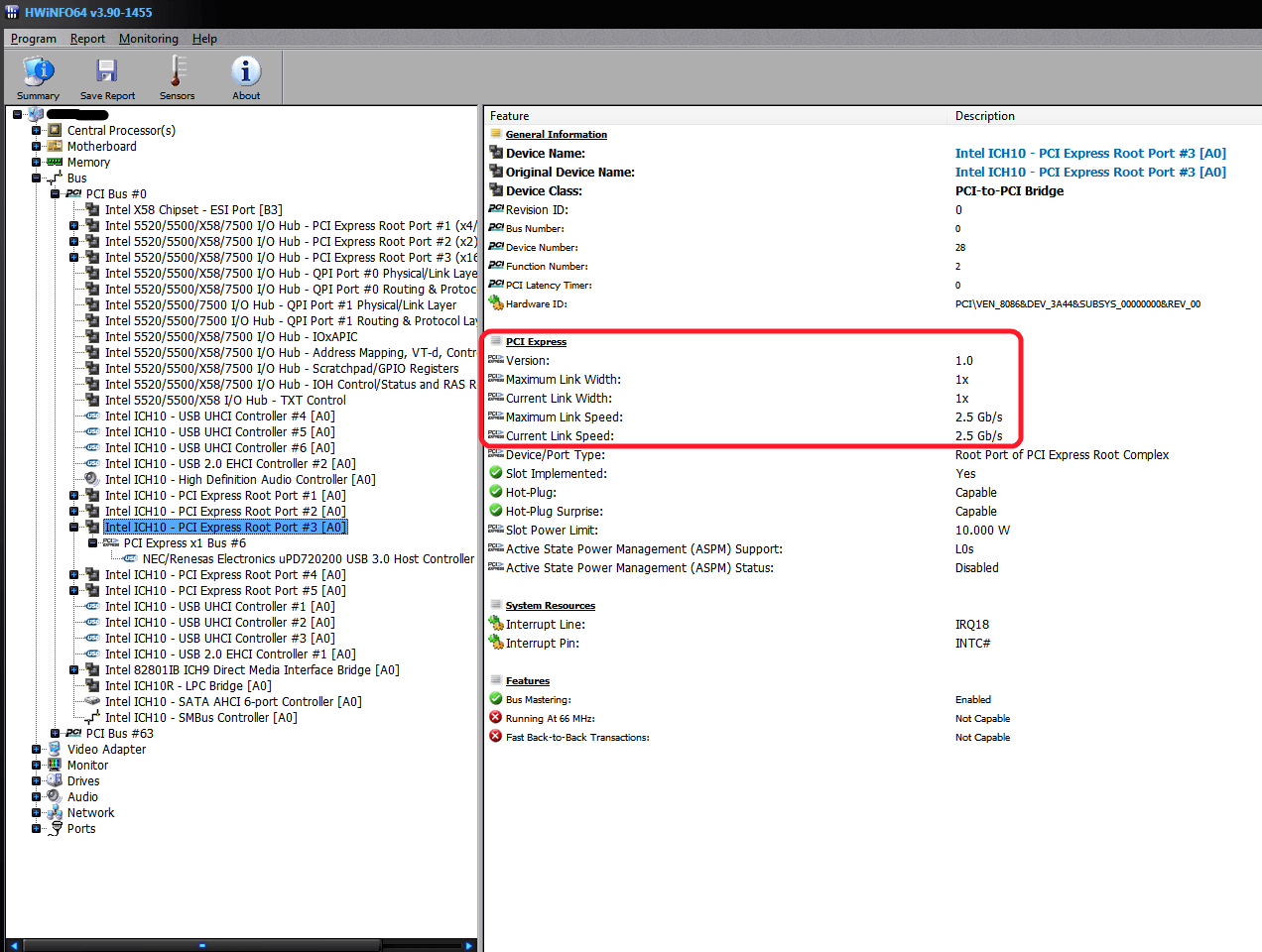Click the Device Name value link
Screen dimensions: 1262x952
1090,153
